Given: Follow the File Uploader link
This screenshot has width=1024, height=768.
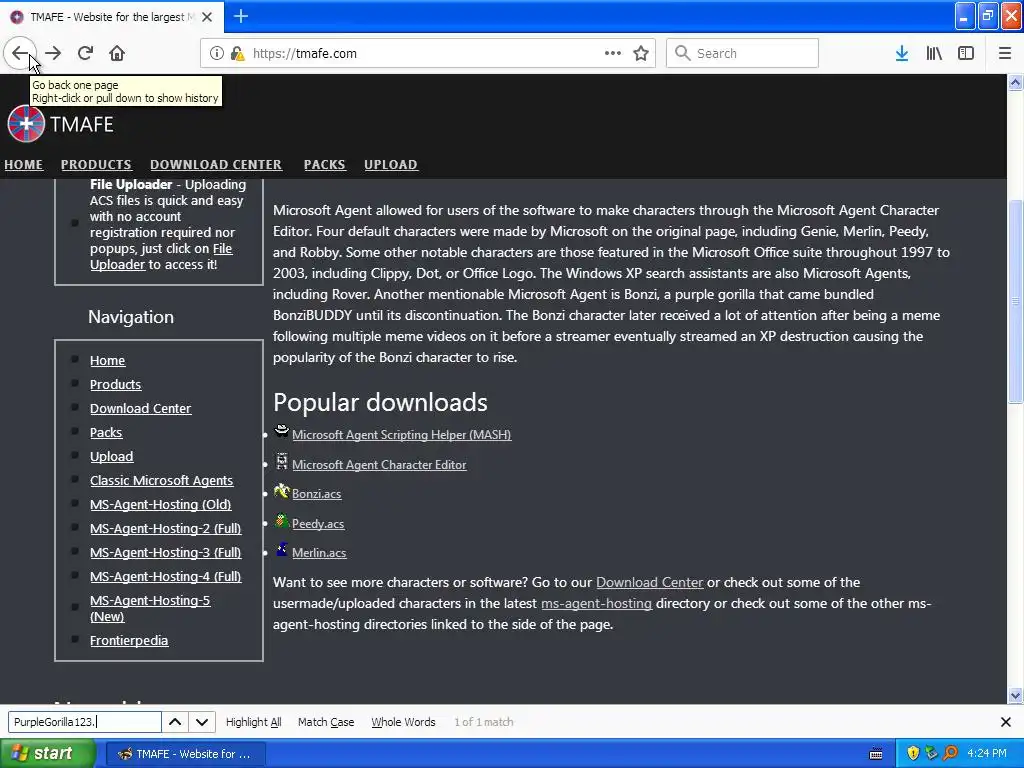Looking at the screenshot, I should coord(161,257).
